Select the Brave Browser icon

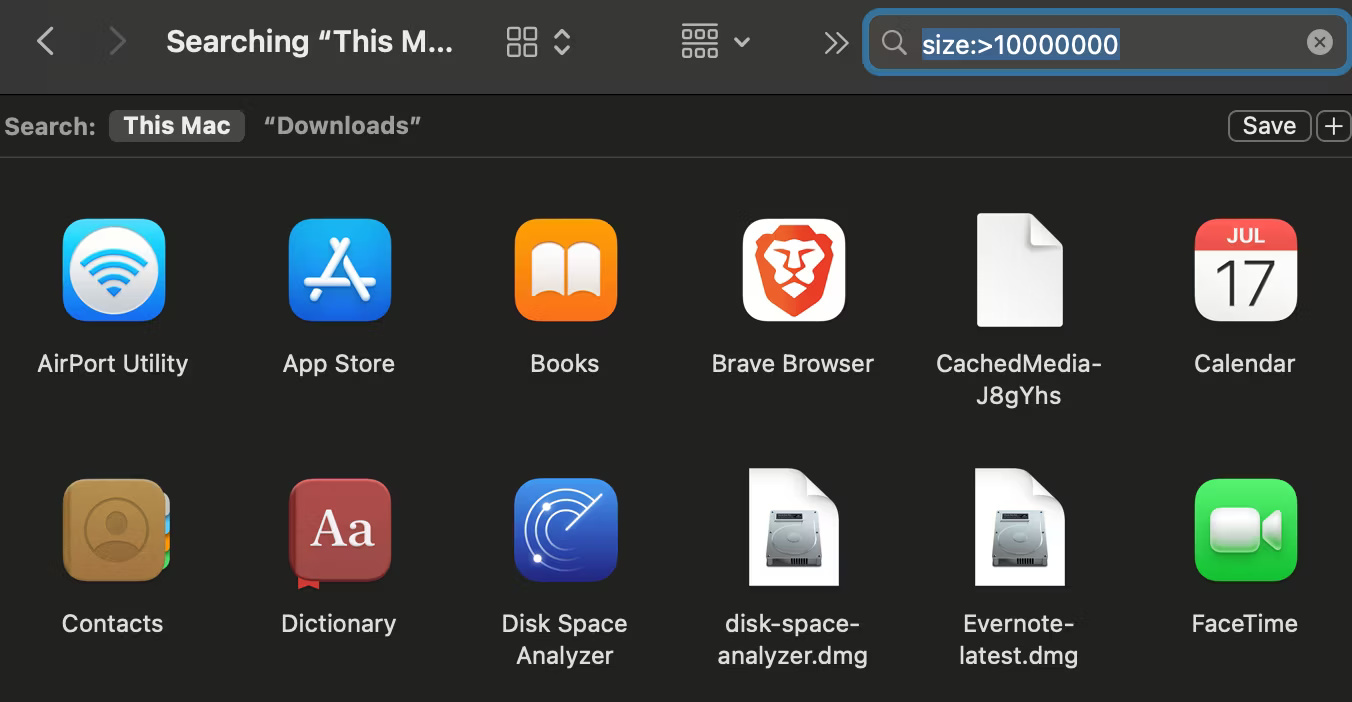[x=793, y=270]
